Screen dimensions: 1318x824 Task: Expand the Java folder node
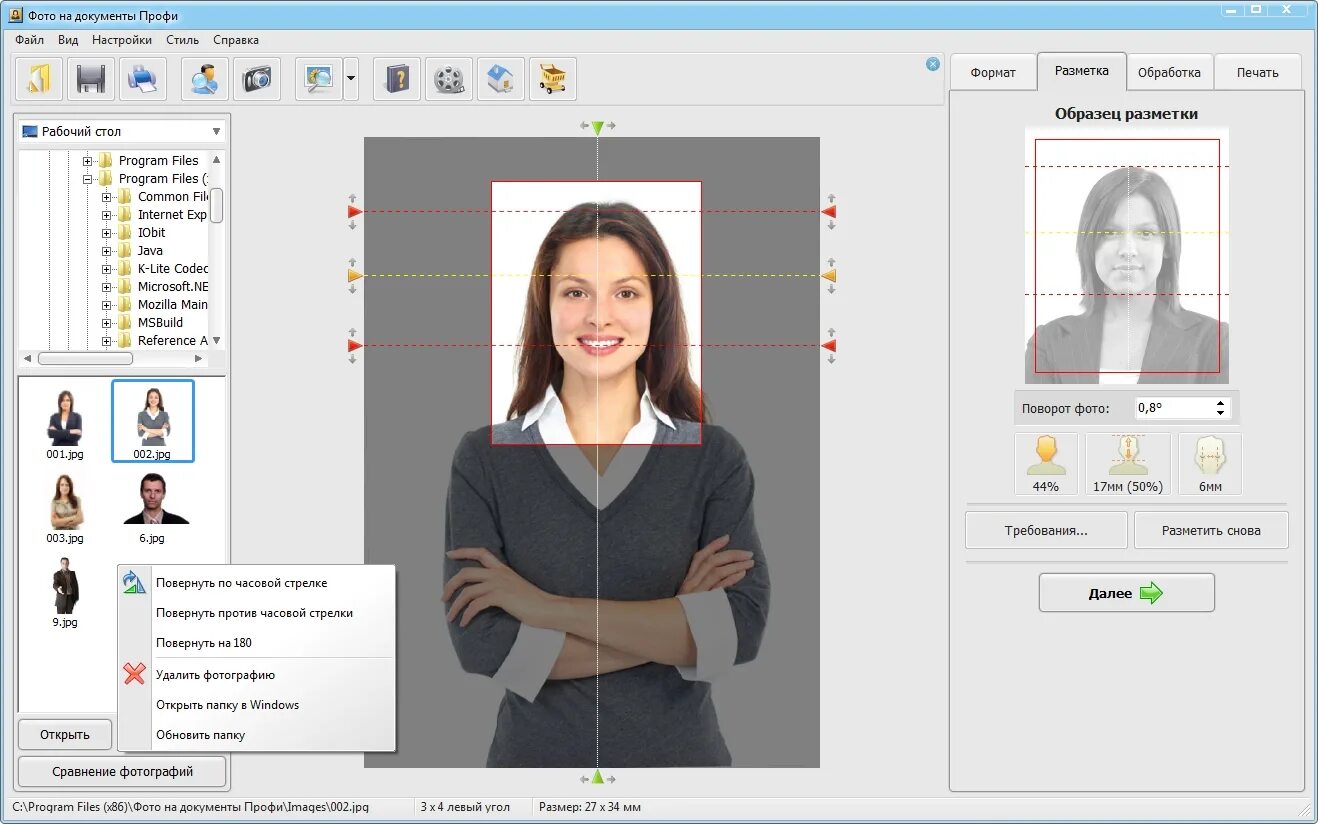click(107, 251)
